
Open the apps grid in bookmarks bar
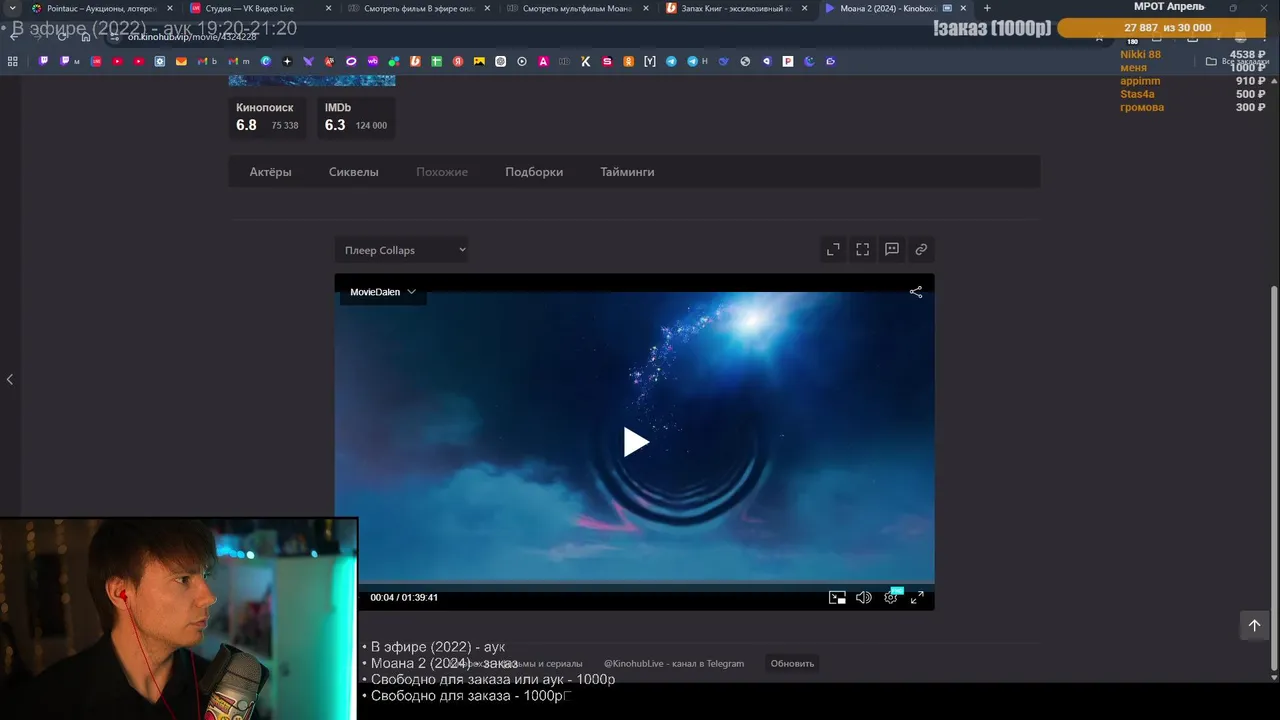point(13,61)
